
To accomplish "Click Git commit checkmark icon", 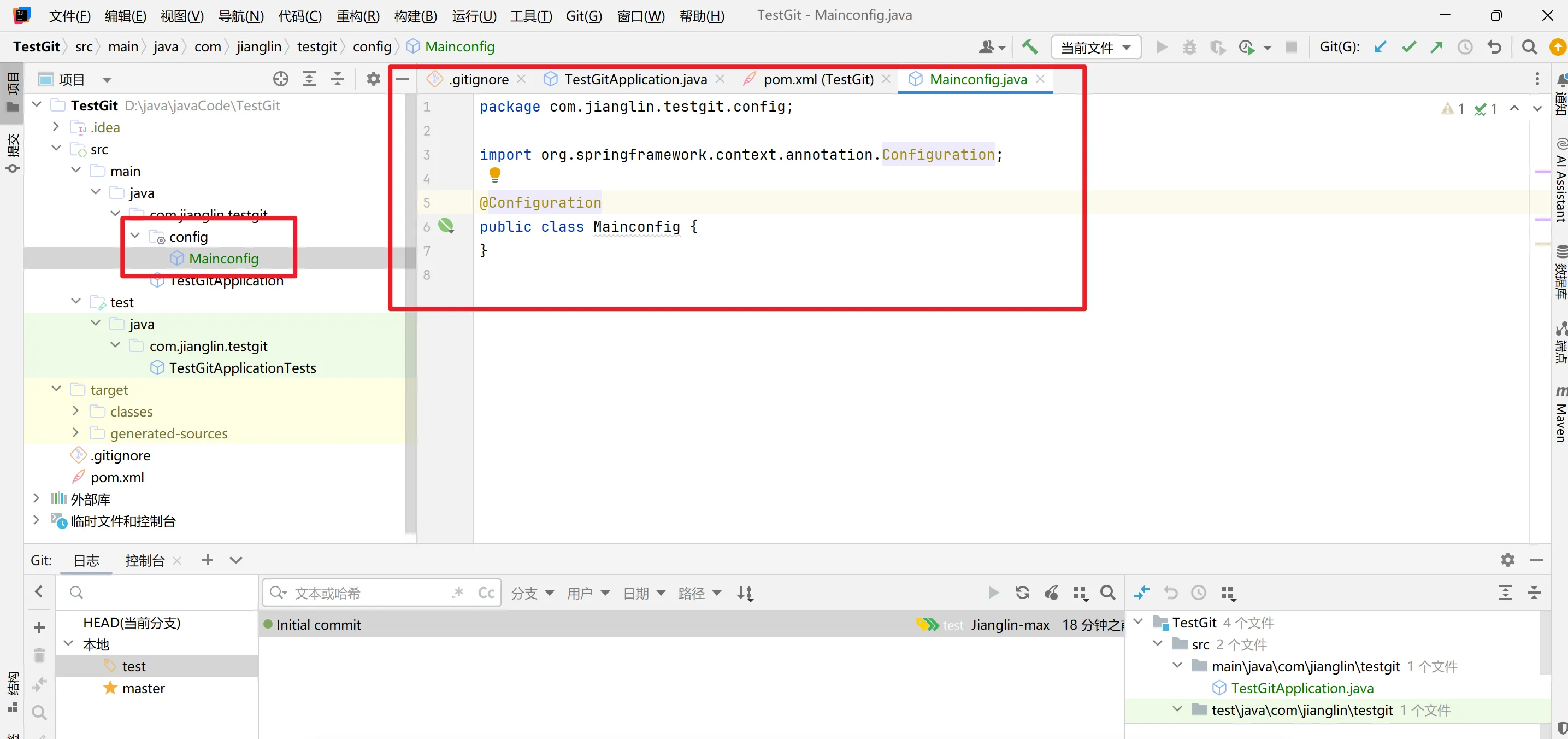I will (x=1408, y=47).
